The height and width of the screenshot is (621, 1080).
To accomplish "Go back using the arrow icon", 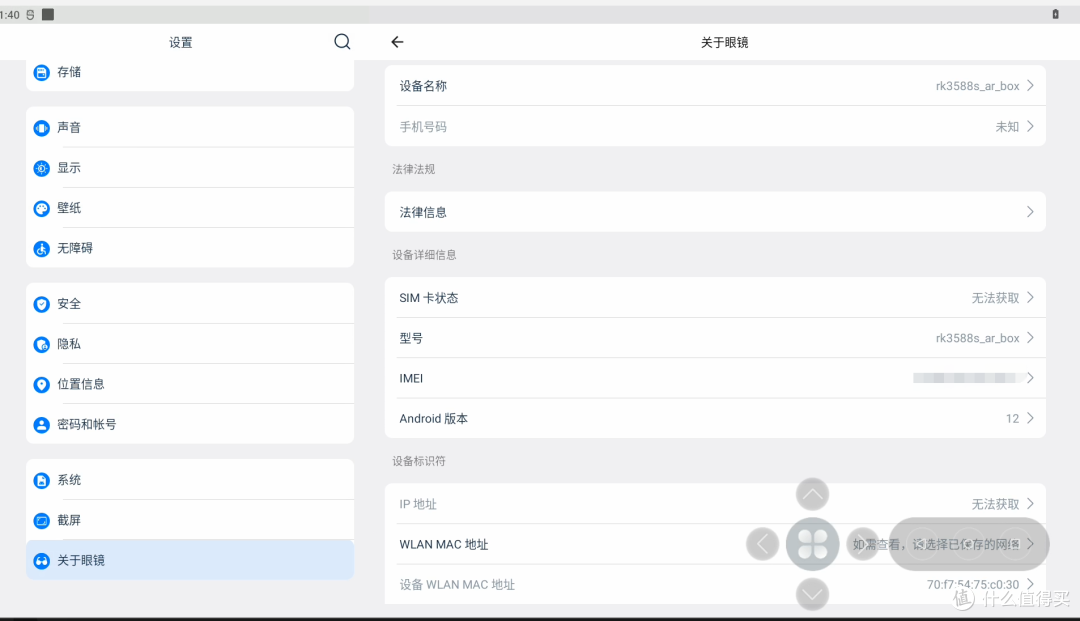I will click(397, 42).
